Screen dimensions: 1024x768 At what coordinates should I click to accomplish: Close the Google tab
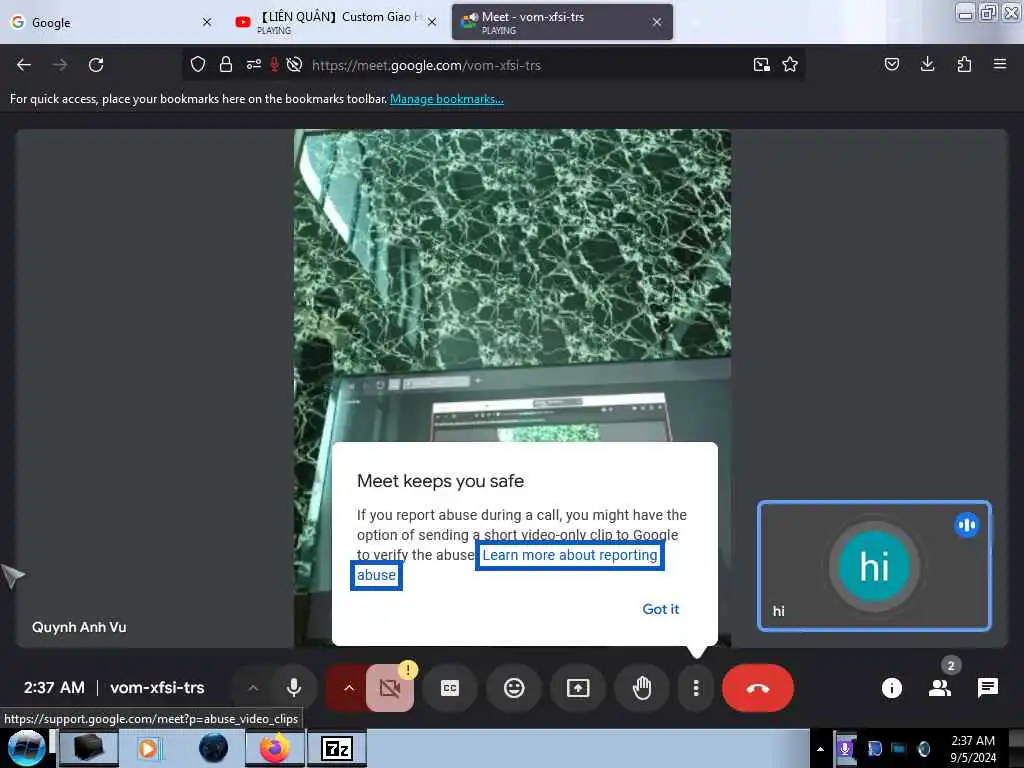[x=207, y=22]
